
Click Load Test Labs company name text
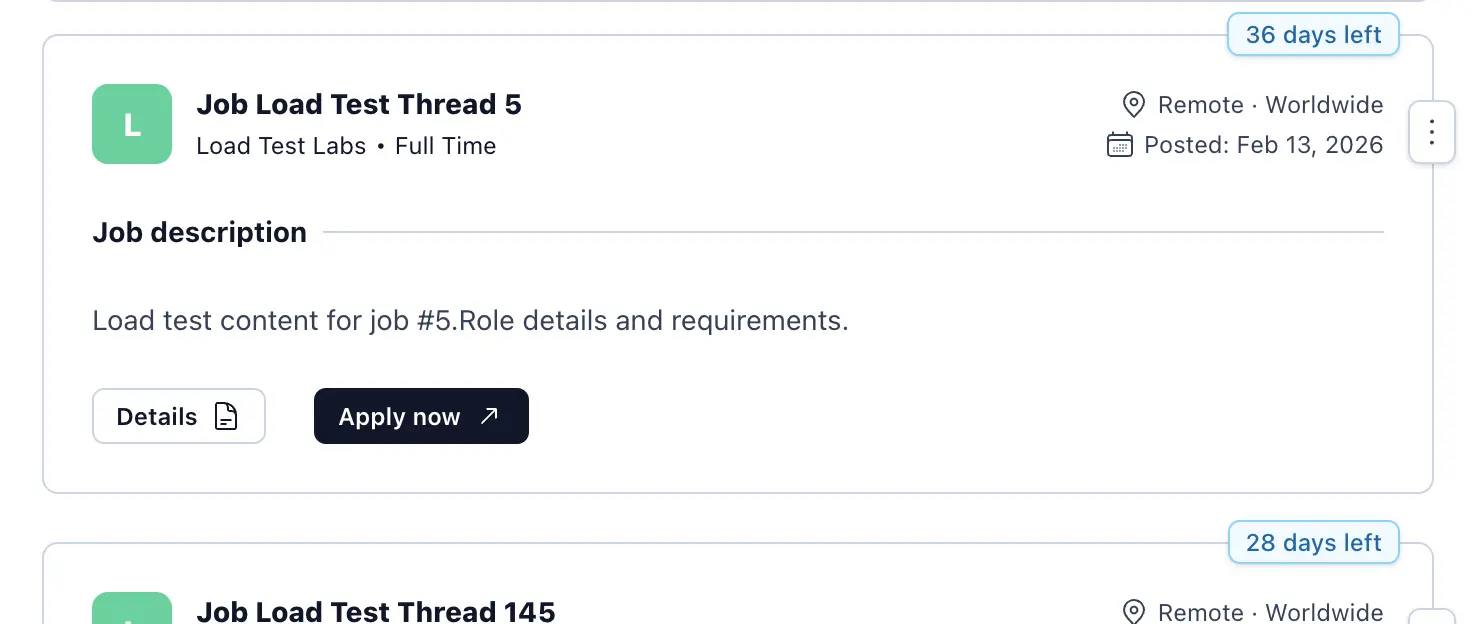[x=281, y=146]
